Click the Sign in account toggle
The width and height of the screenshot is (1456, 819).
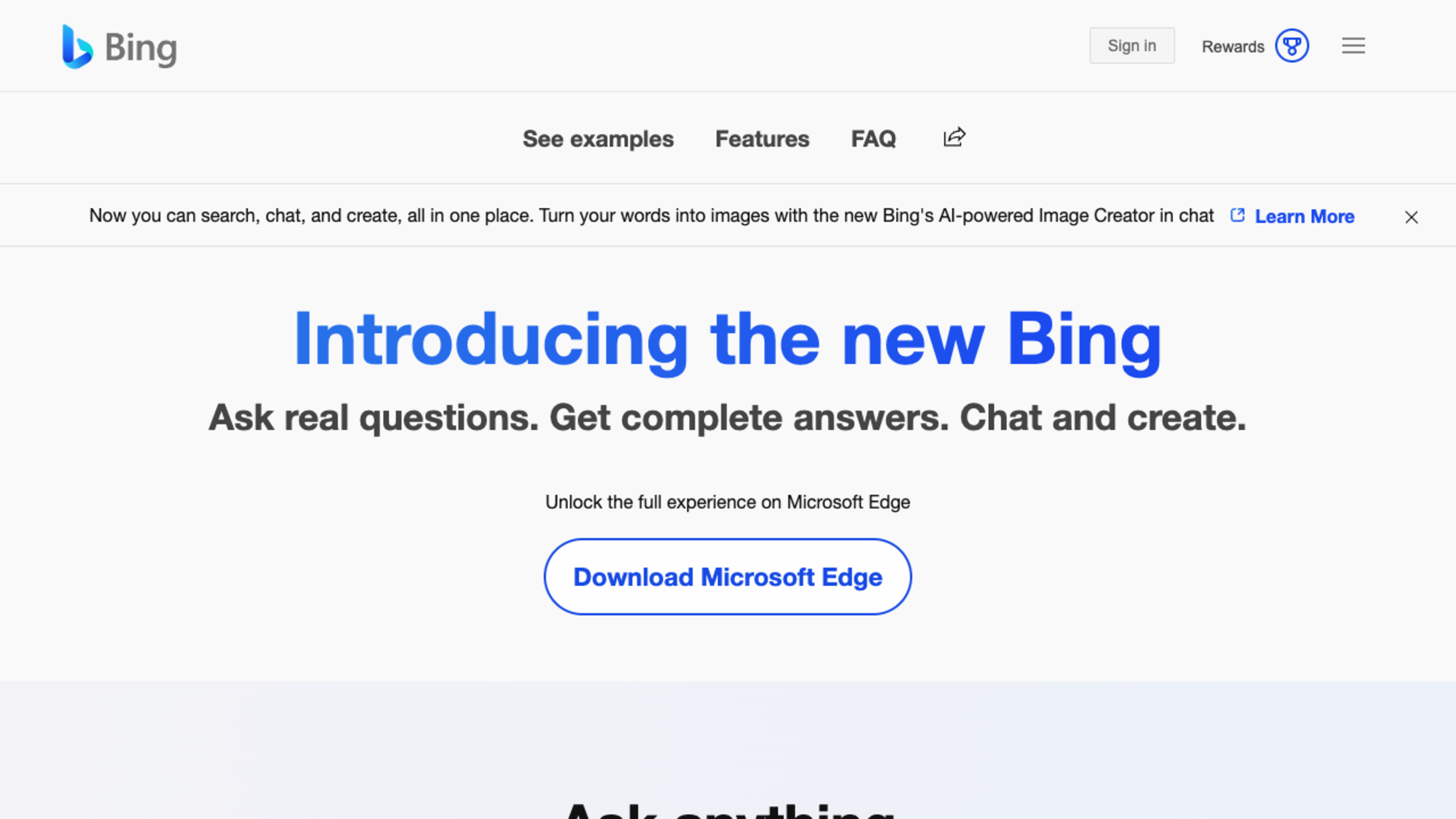pyautogui.click(x=1131, y=45)
